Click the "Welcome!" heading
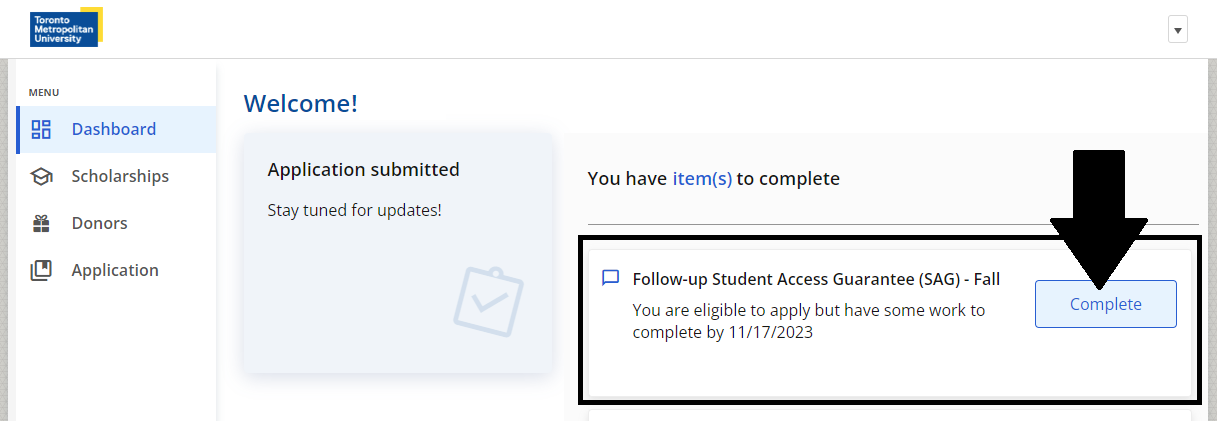The height and width of the screenshot is (421, 1217). point(300,103)
